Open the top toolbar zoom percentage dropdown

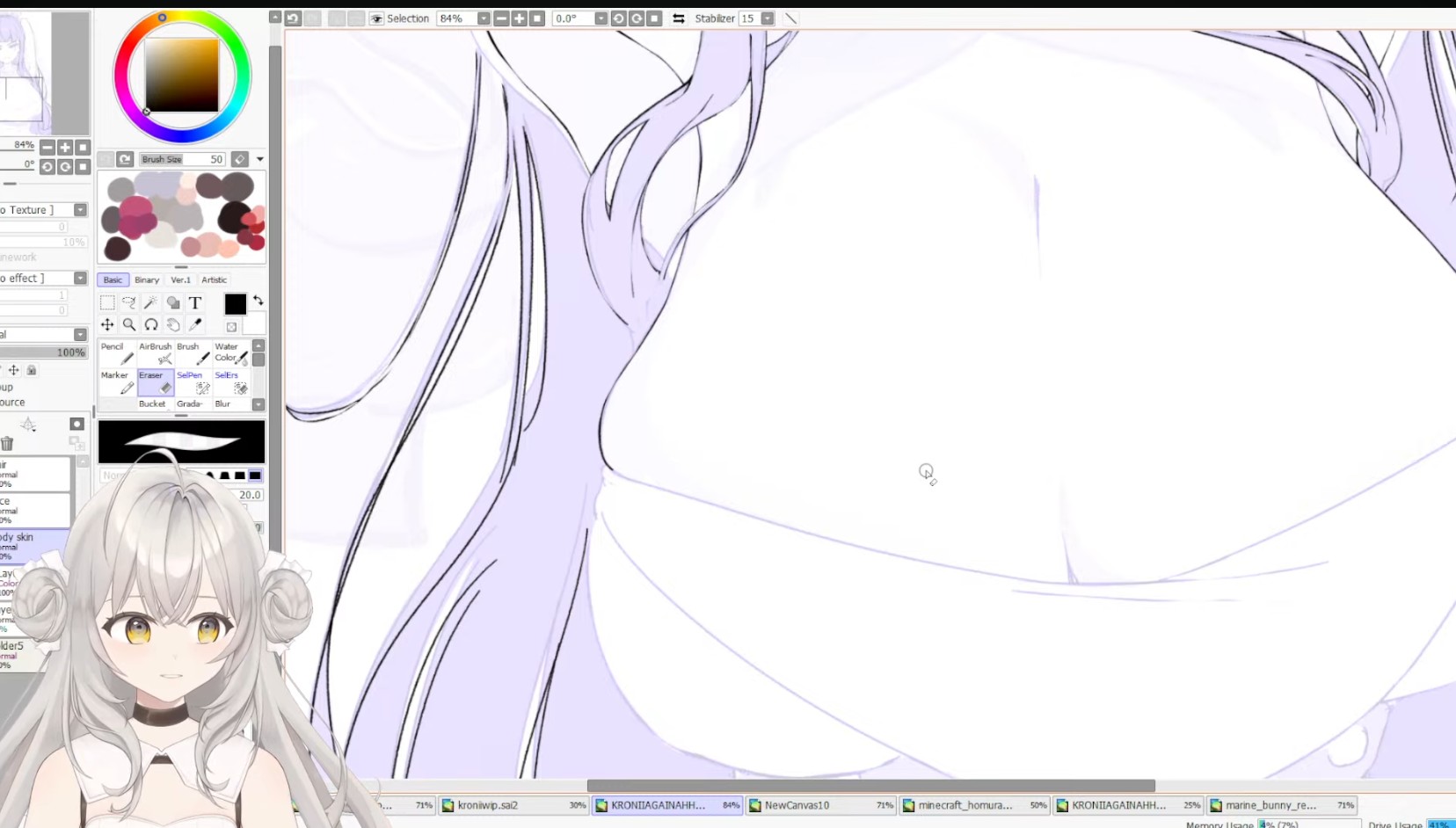pos(484,18)
